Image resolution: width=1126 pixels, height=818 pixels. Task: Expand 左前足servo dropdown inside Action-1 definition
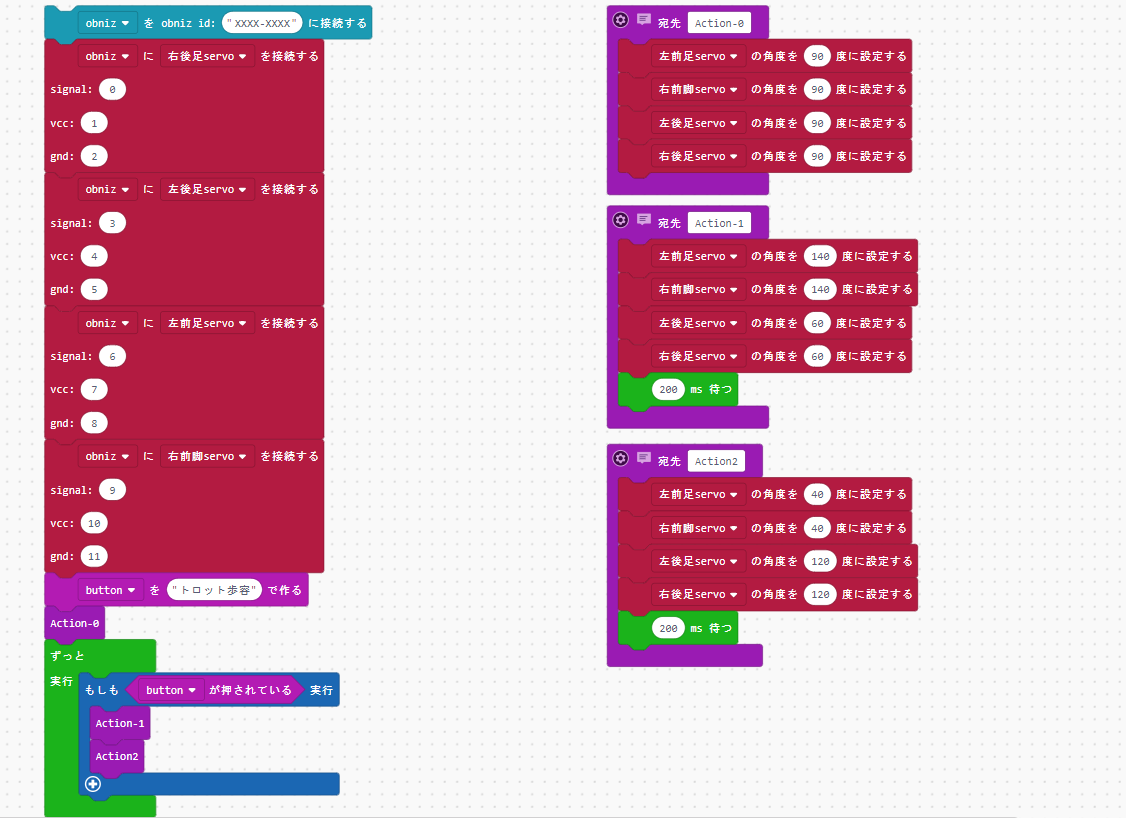[697, 256]
